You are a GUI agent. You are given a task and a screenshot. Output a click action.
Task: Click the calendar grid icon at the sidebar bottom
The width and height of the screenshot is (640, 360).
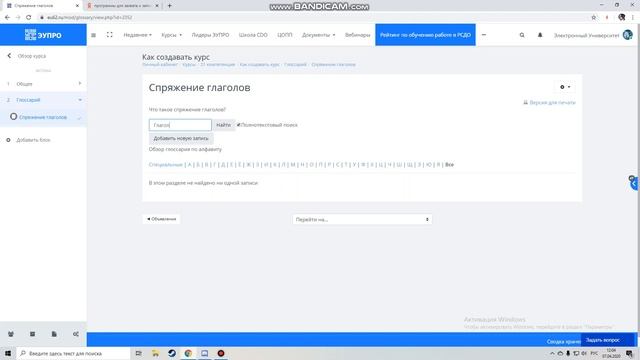[32, 334]
